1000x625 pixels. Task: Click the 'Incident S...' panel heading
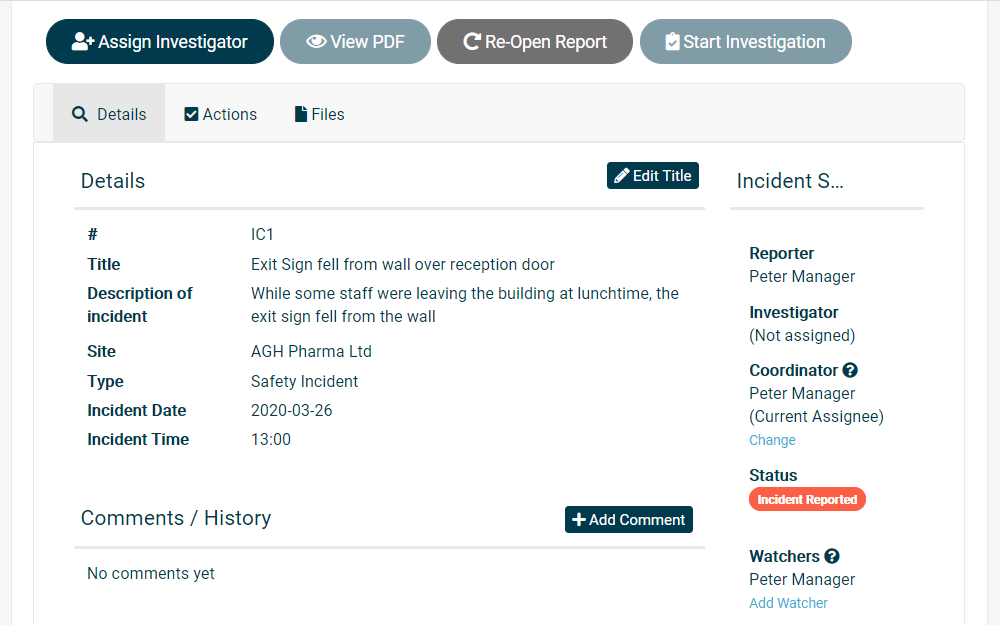[x=790, y=180]
